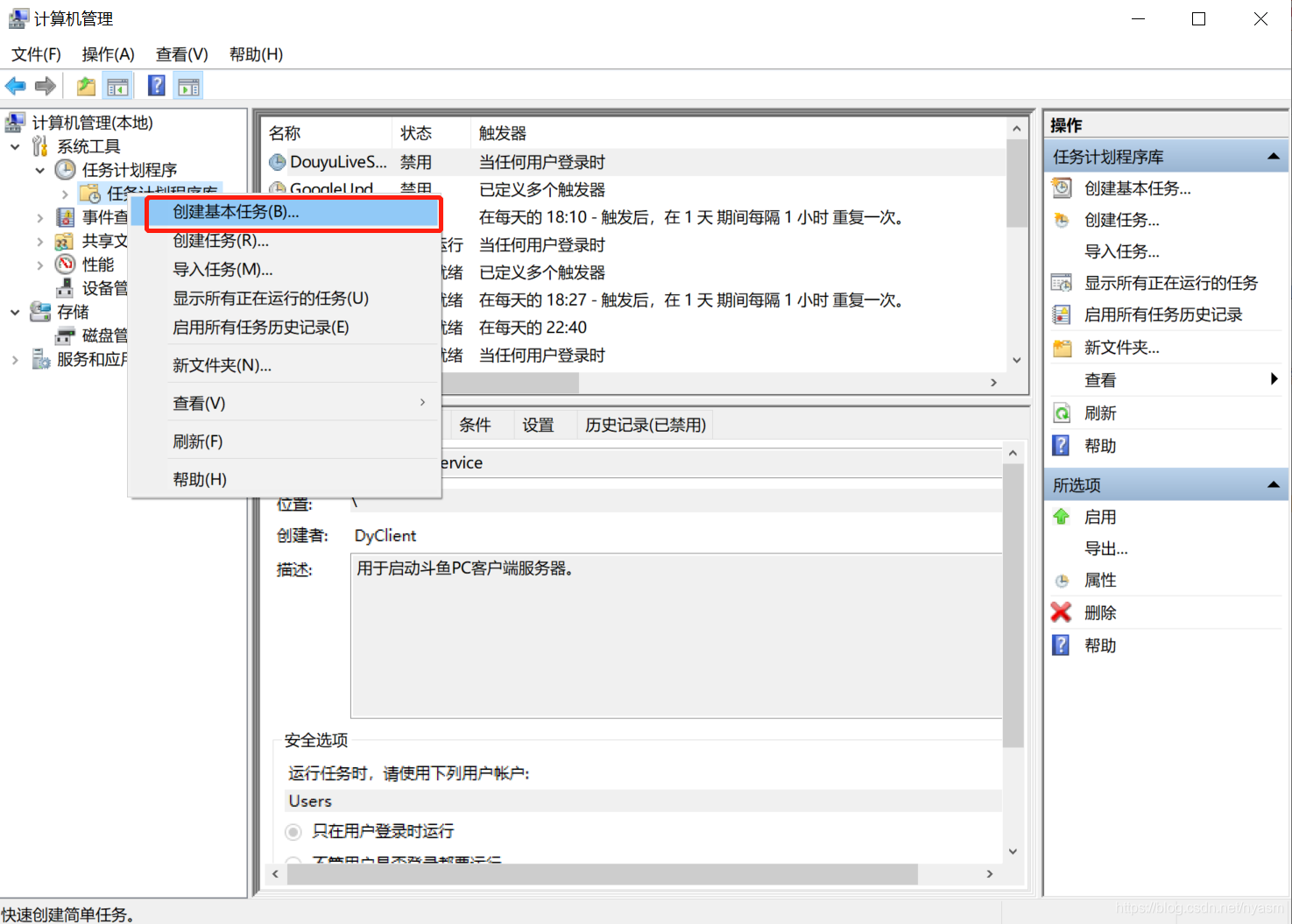Collapse the 存储 tree node
The width and height of the screenshot is (1292, 924).
point(15,312)
